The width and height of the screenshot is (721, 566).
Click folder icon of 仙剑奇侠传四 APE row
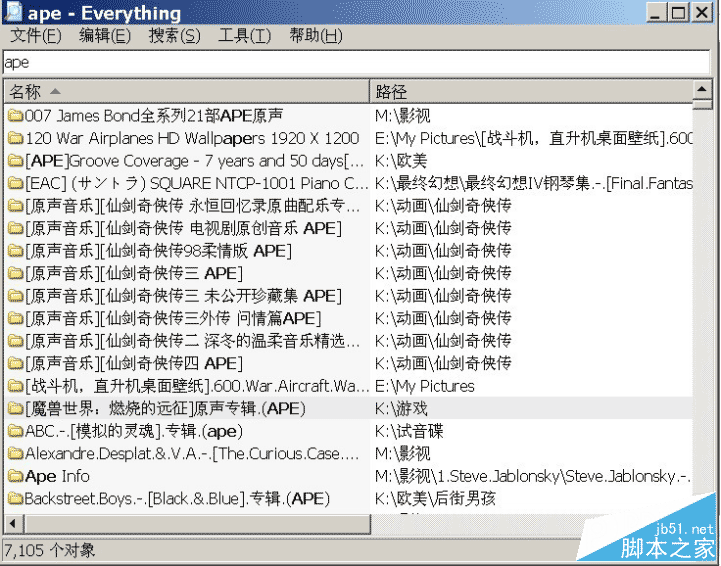point(16,364)
